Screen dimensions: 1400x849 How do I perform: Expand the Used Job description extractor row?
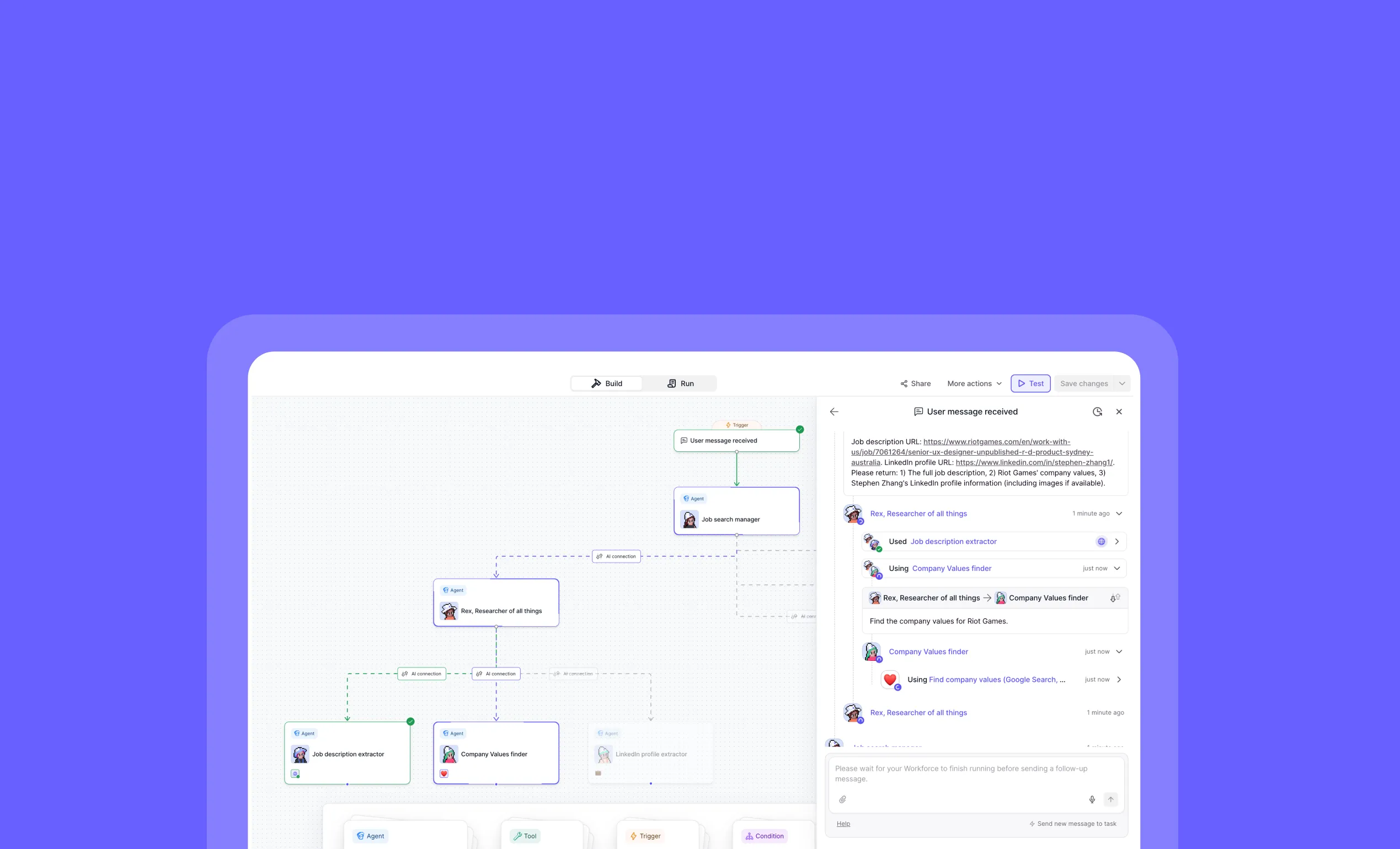point(1117,542)
